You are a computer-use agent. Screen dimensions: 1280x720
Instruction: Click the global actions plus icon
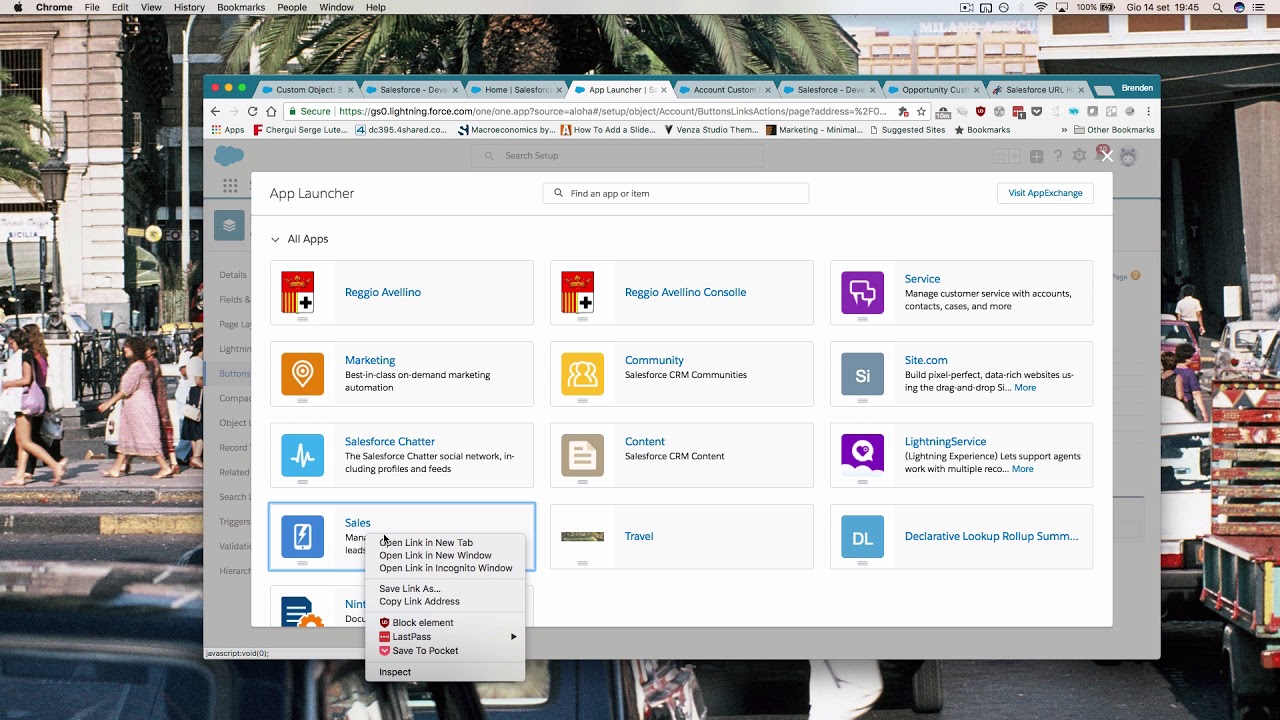pyautogui.click(x=1036, y=156)
